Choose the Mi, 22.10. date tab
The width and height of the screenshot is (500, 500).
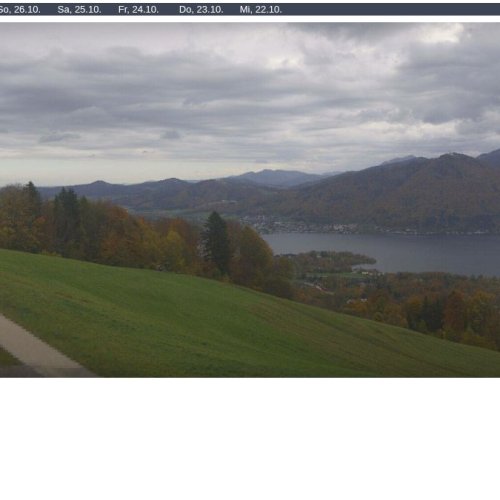[261, 10]
